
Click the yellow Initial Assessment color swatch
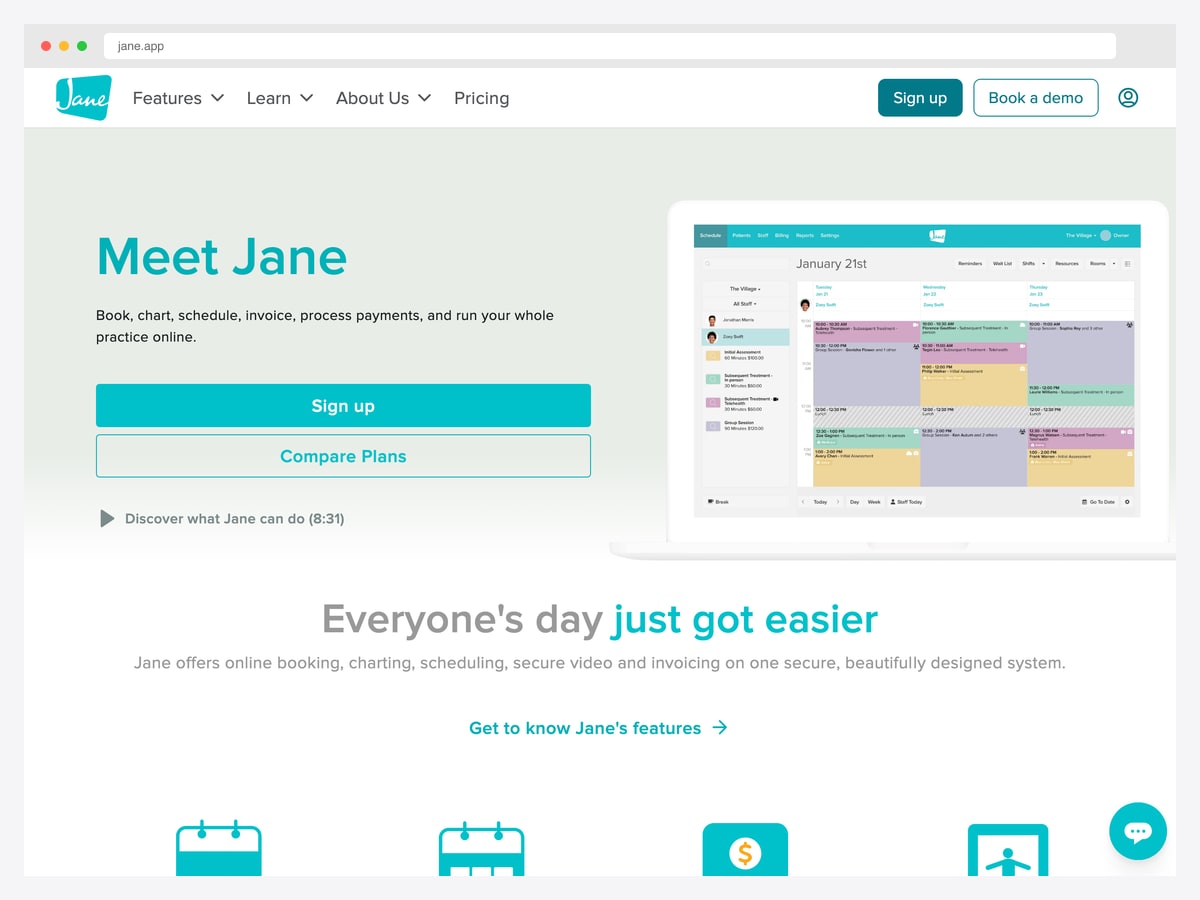tap(713, 356)
